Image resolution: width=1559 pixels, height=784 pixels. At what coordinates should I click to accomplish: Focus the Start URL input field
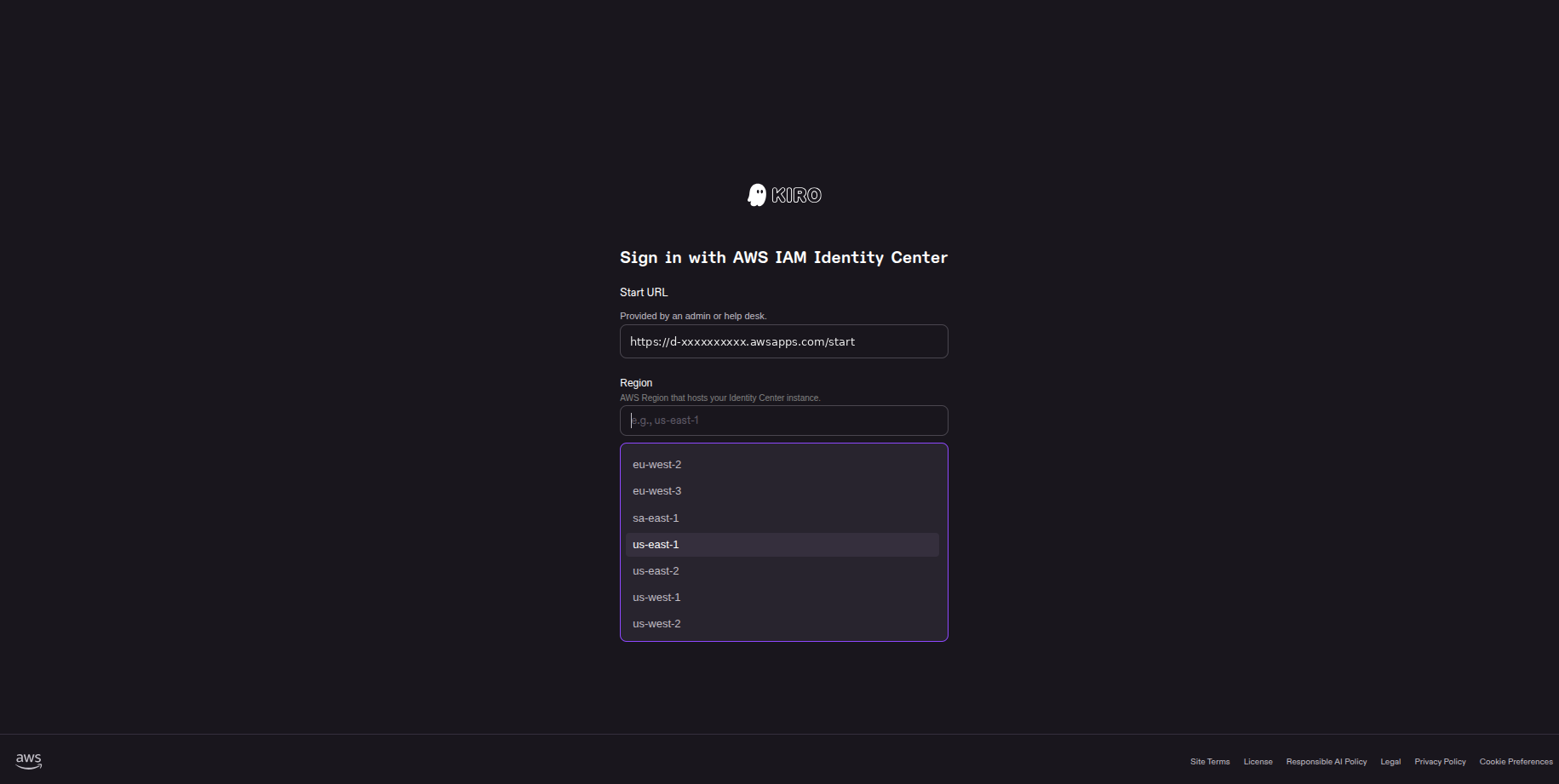point(783,341)
